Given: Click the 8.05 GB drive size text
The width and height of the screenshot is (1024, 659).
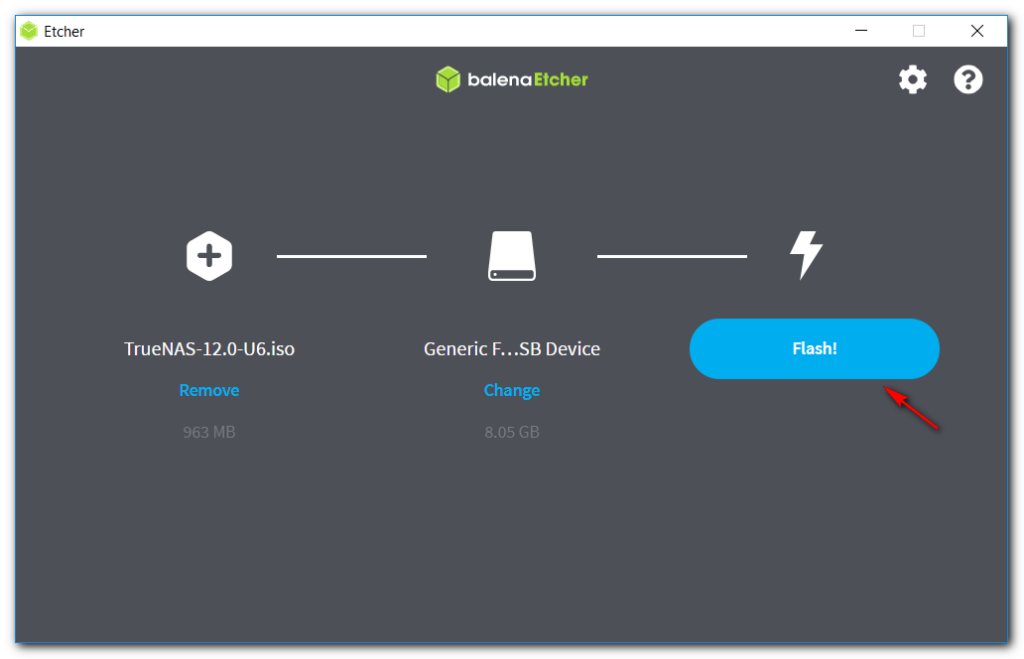Looking at the screenshot, I should (x=512, y=432).
